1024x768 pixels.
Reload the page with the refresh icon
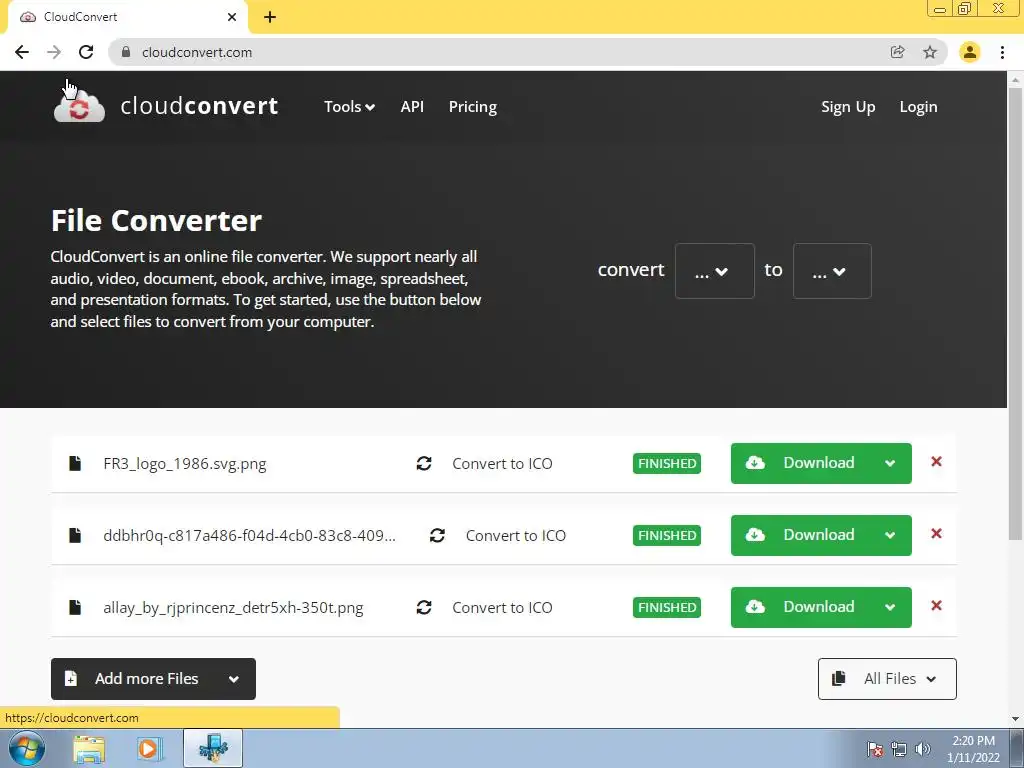coord(86,52)
